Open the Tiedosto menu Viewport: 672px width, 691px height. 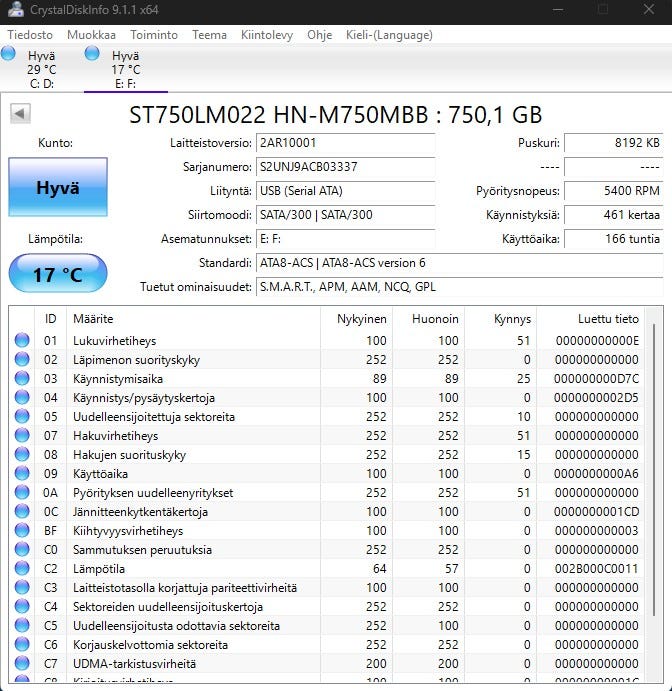coord(30,34)
